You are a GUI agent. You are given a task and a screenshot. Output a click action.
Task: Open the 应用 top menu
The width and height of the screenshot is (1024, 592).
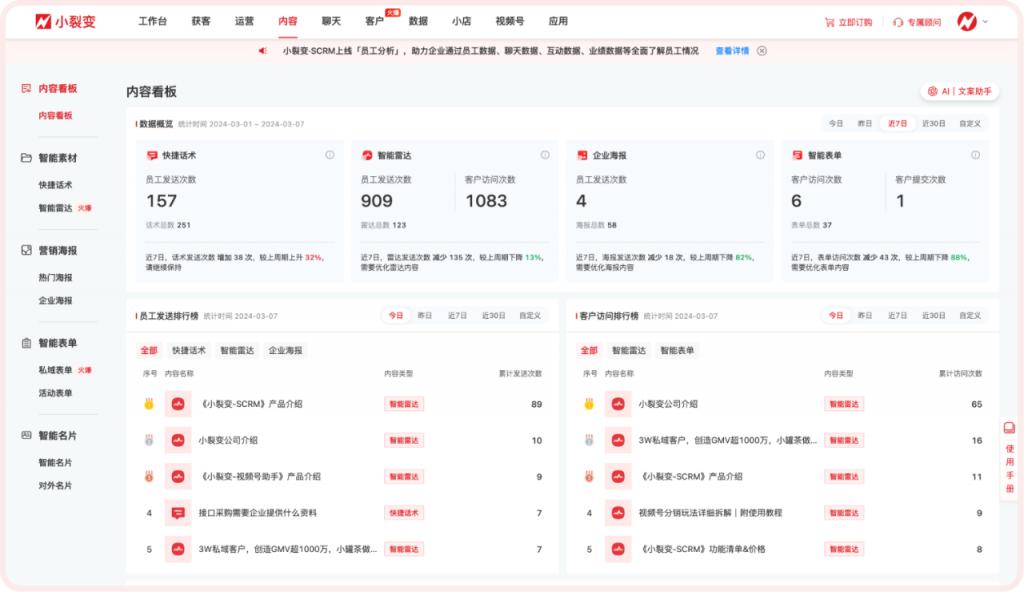[x=558, y=22]
